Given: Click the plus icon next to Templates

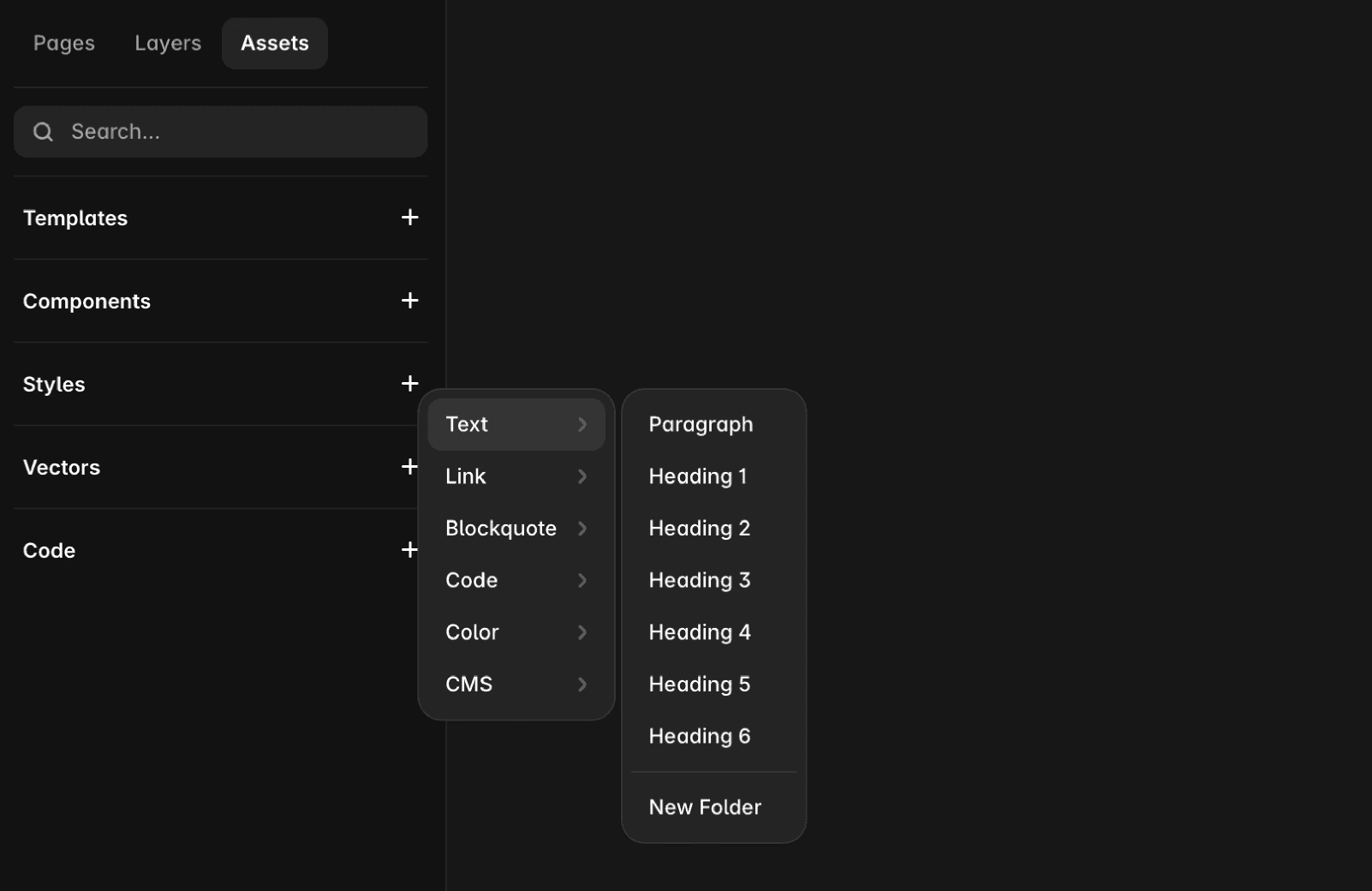Looking at the screenshot, I should point(409,218).
